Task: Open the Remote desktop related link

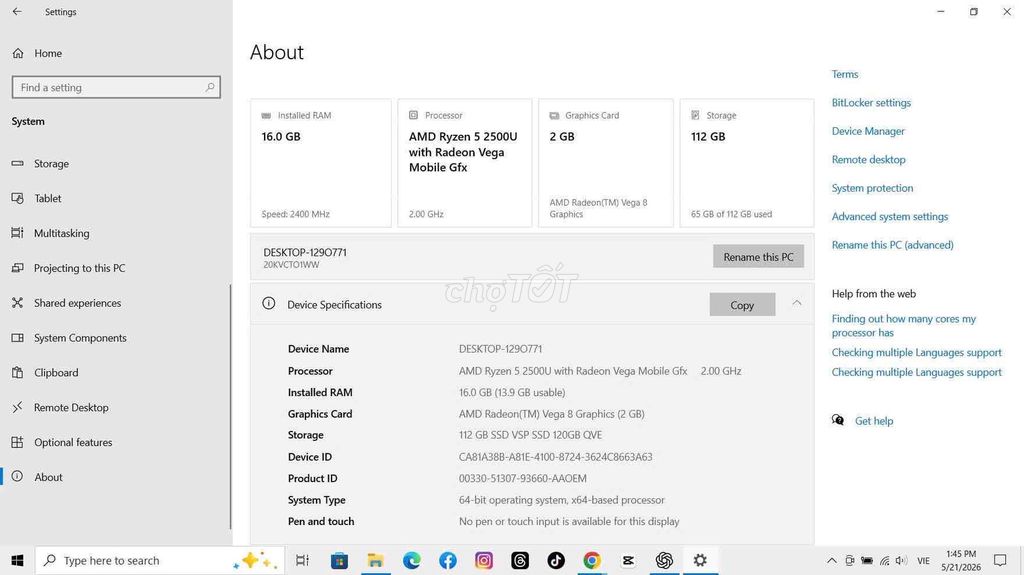Action: click(x=868, y=159)
